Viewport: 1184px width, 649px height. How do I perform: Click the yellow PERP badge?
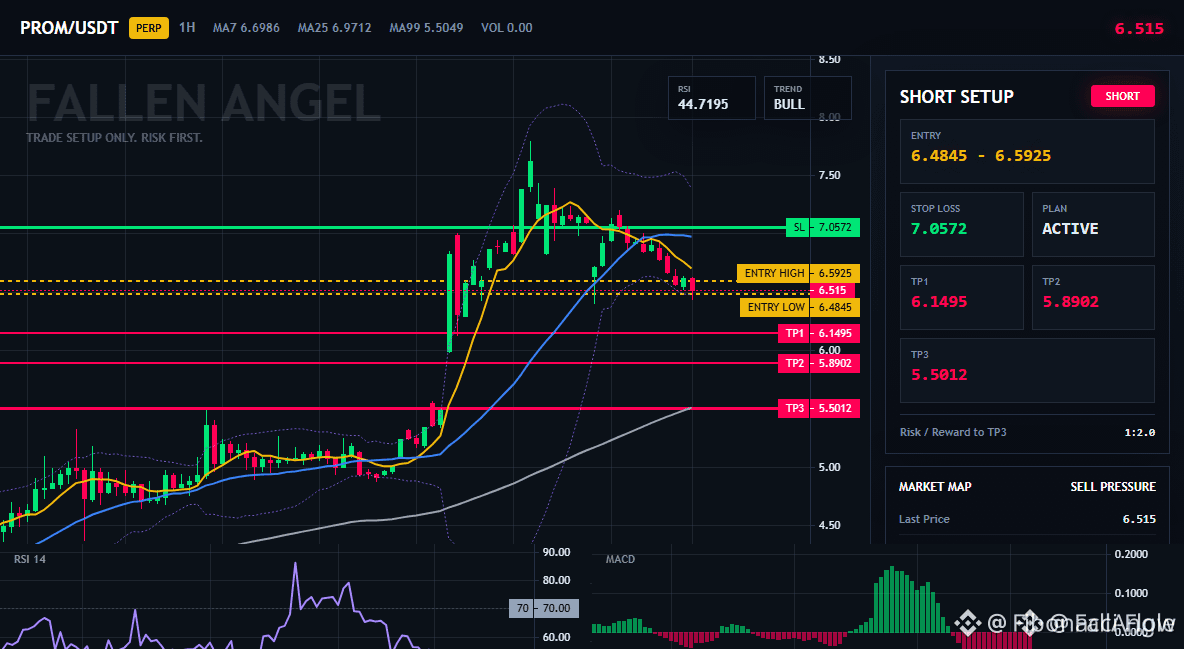click(x=149, y=28)
